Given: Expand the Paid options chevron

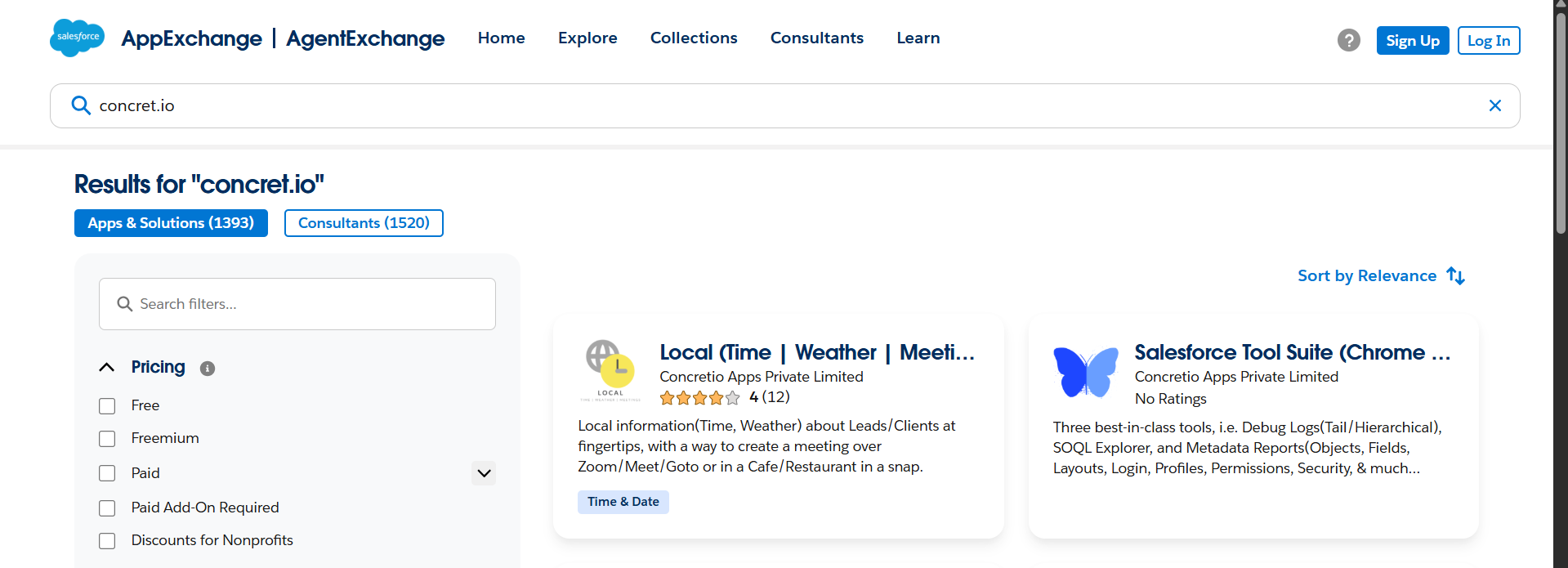Looking at the screenshot, I should coord(484,473).
